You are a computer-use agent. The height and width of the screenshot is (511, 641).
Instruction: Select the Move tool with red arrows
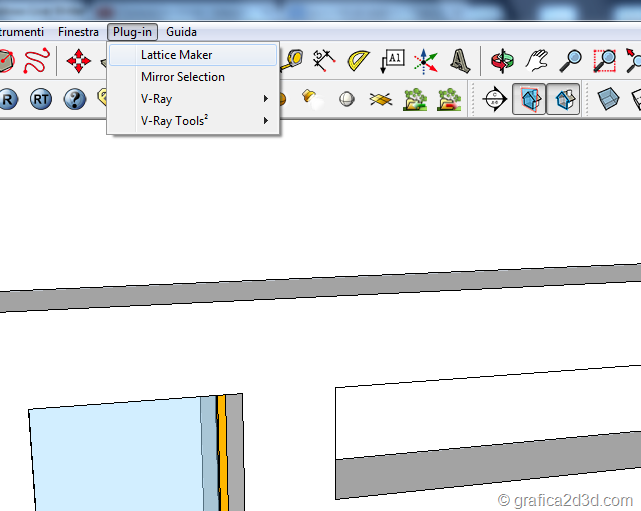click(78, 61)
